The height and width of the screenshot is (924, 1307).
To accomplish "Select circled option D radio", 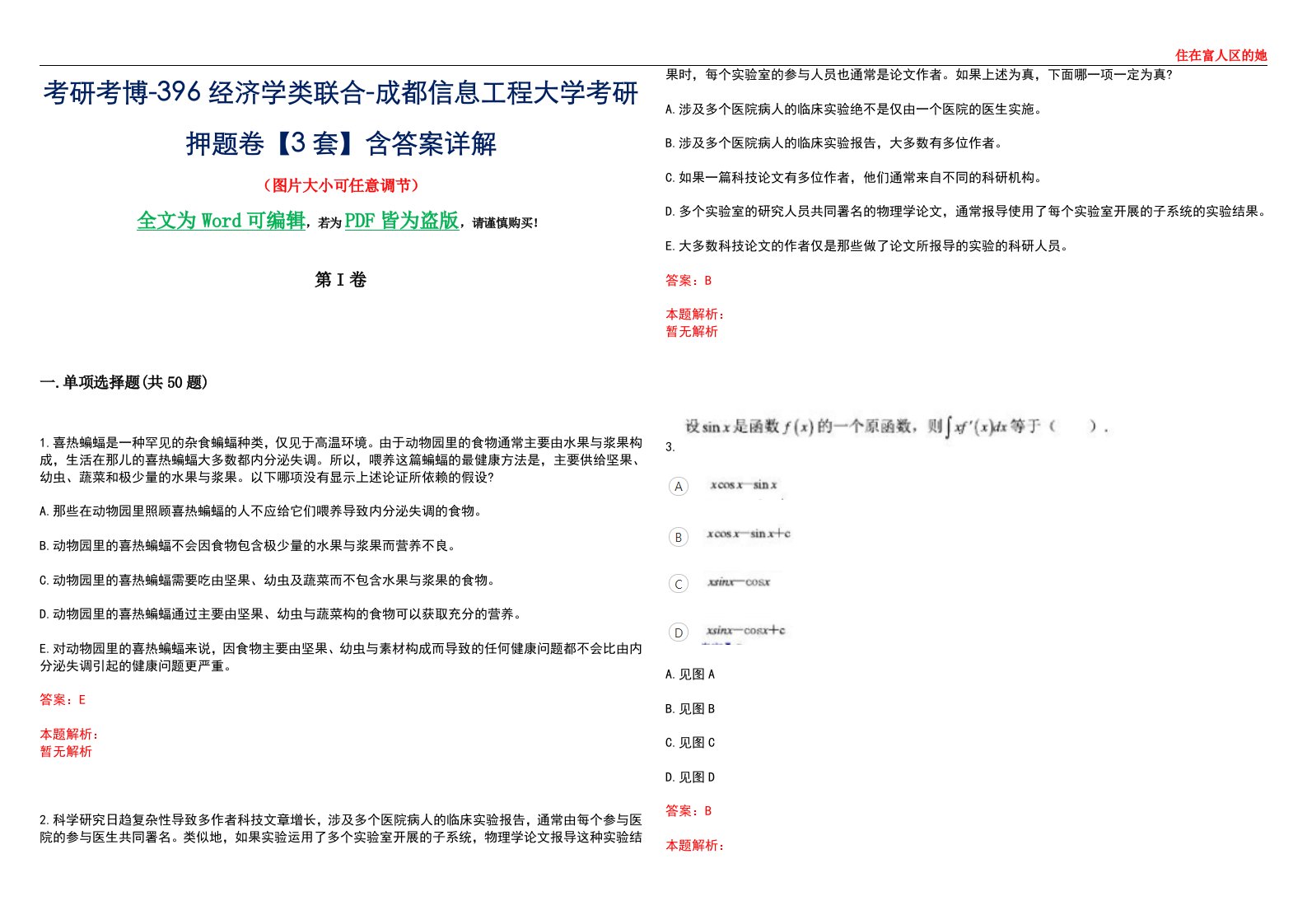I will (x=678, y=632).
